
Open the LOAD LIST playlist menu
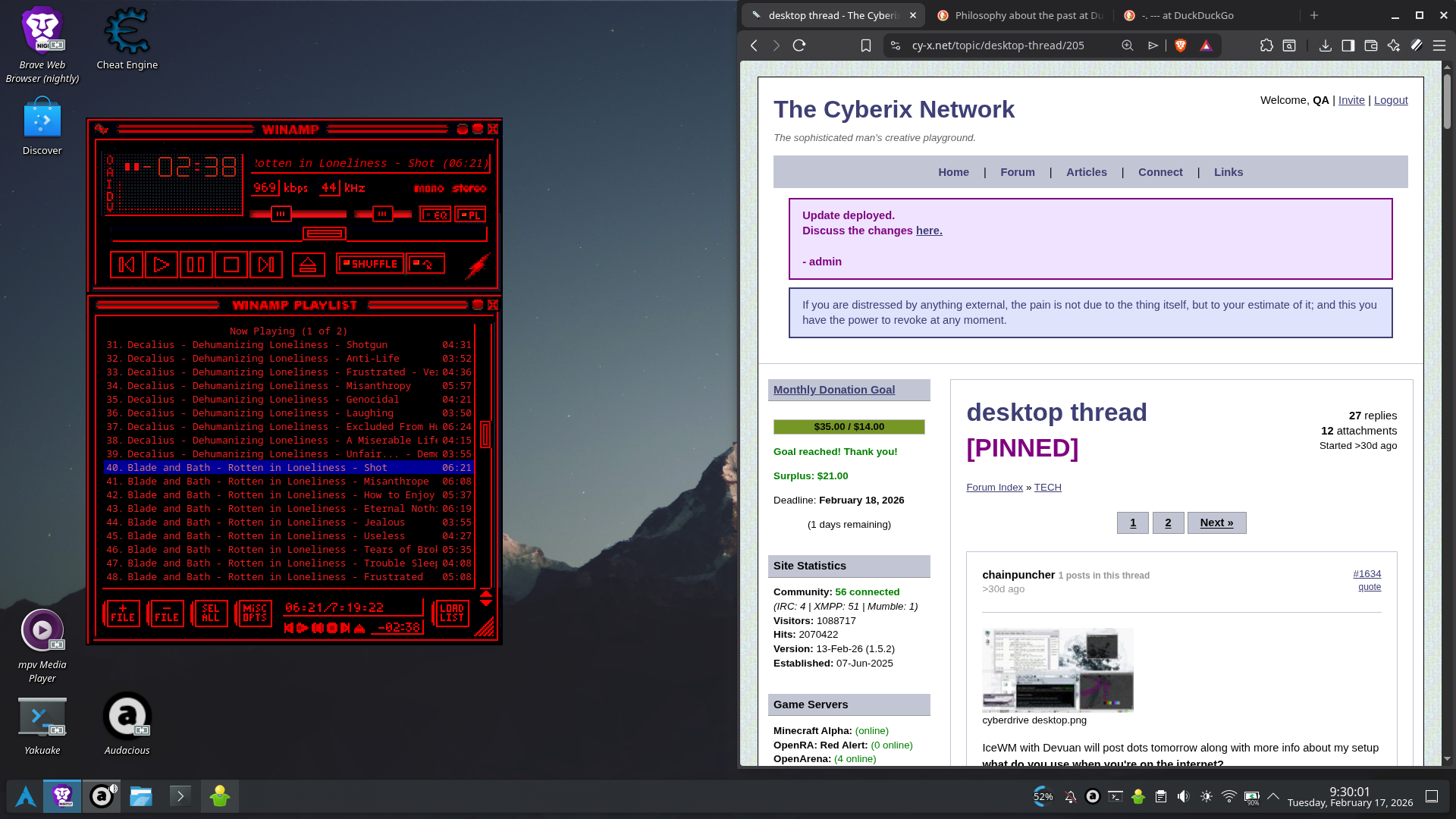coord(451,613)
